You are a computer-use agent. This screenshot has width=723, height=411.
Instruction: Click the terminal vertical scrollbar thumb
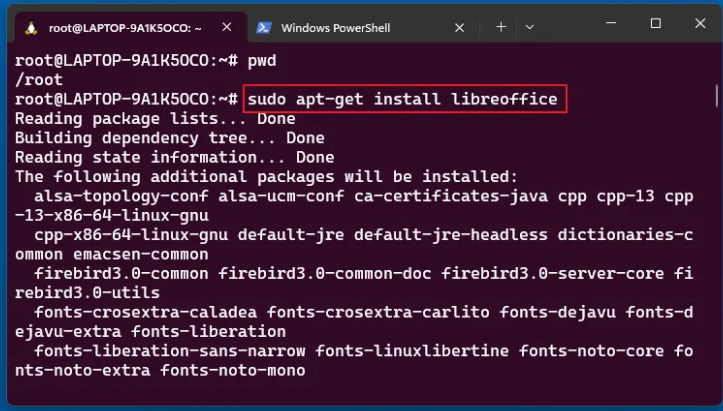pyautogui.click(x=717, y=95)
